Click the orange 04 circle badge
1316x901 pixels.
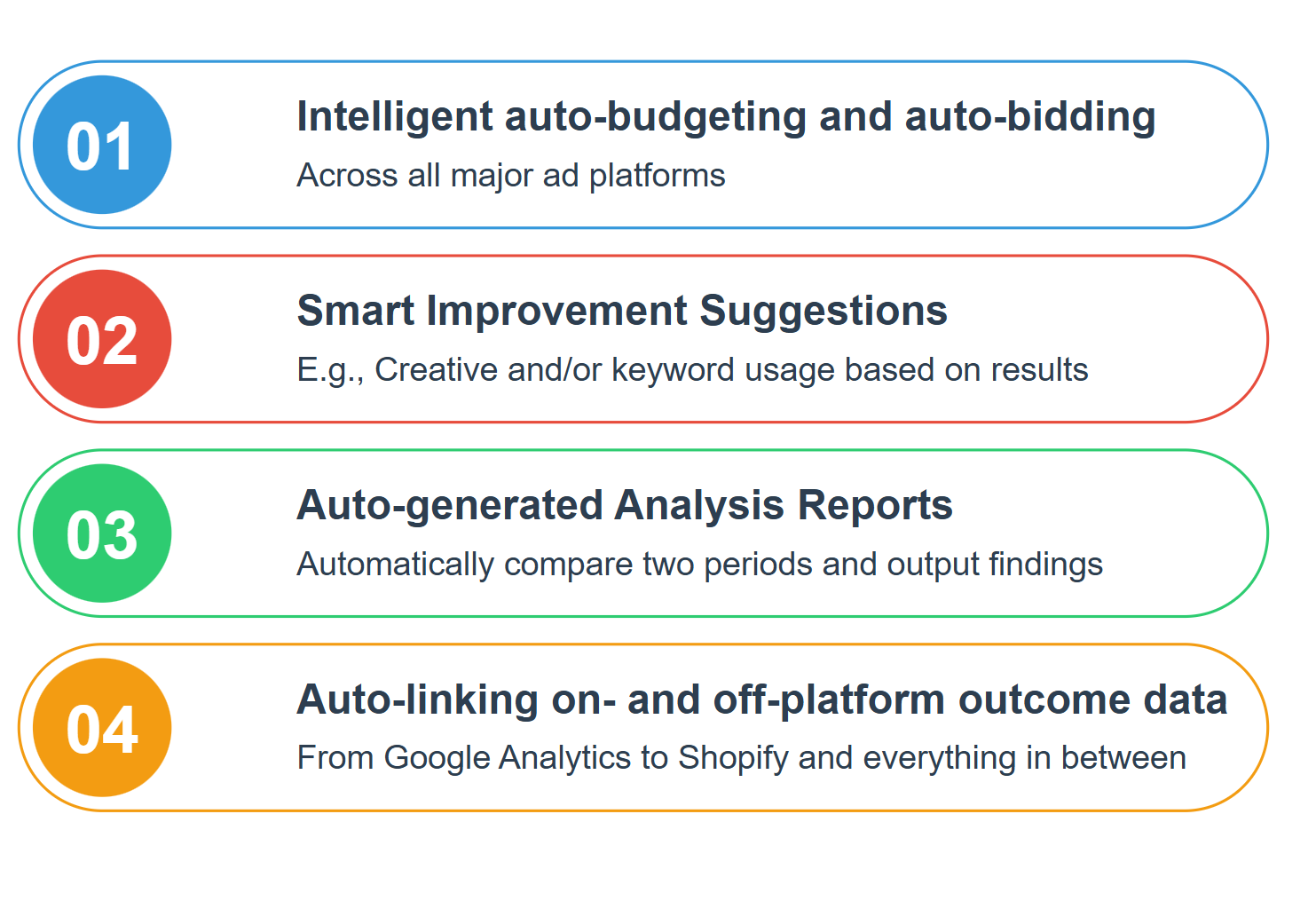[x=102, y=728]
